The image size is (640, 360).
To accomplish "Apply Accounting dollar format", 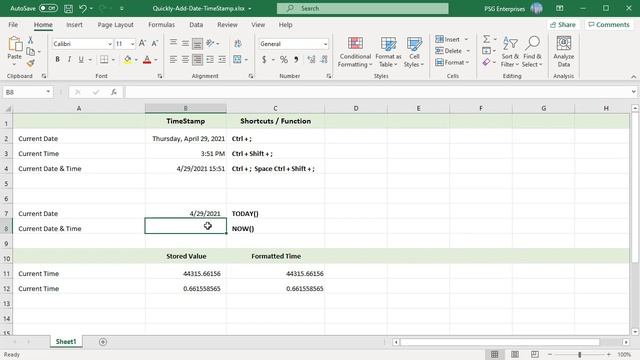I will point(264,60).
